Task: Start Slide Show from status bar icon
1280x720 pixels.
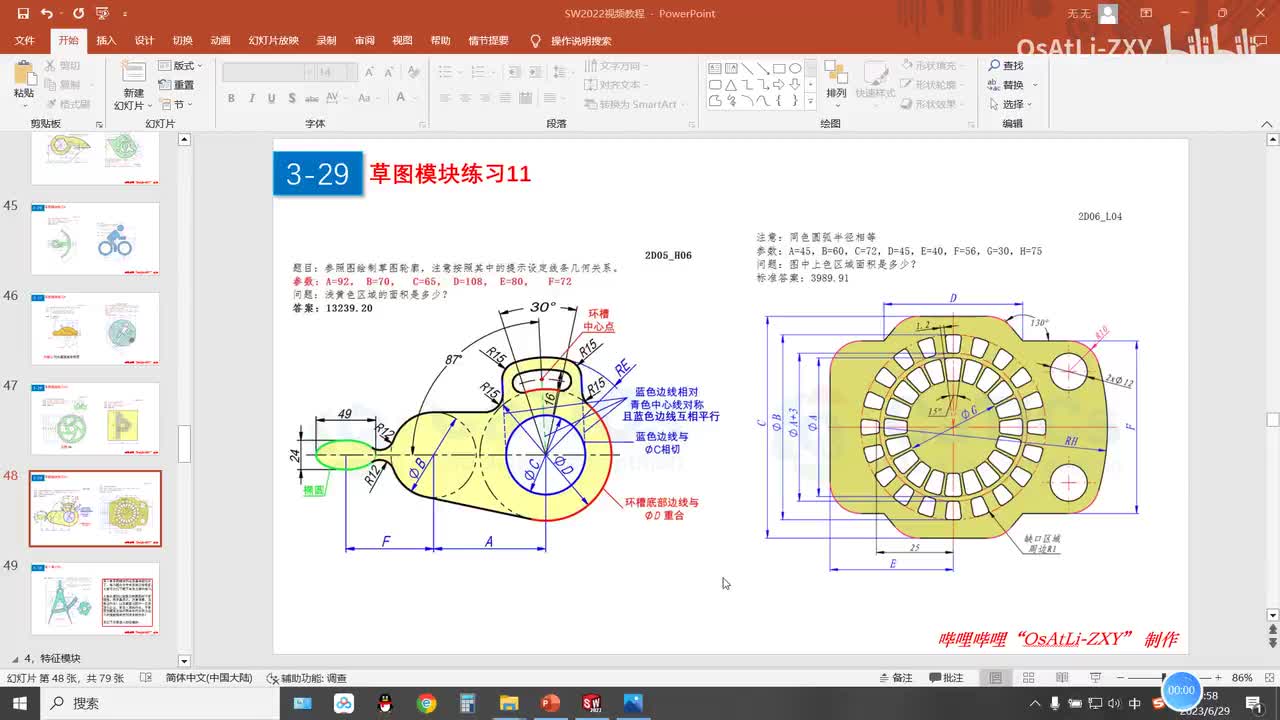Action: click(1097, 678)
